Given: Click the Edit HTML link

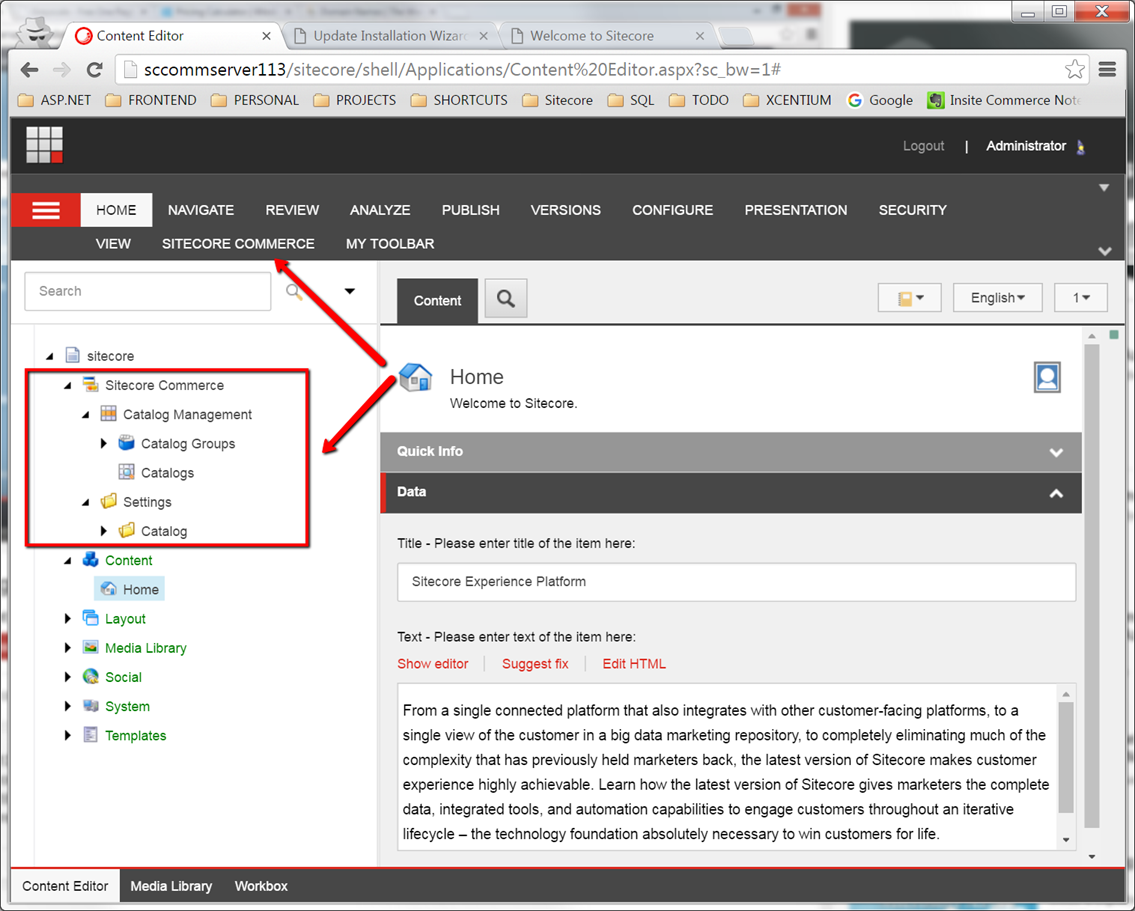Looking at the screenshot, I should click(634, 664).
